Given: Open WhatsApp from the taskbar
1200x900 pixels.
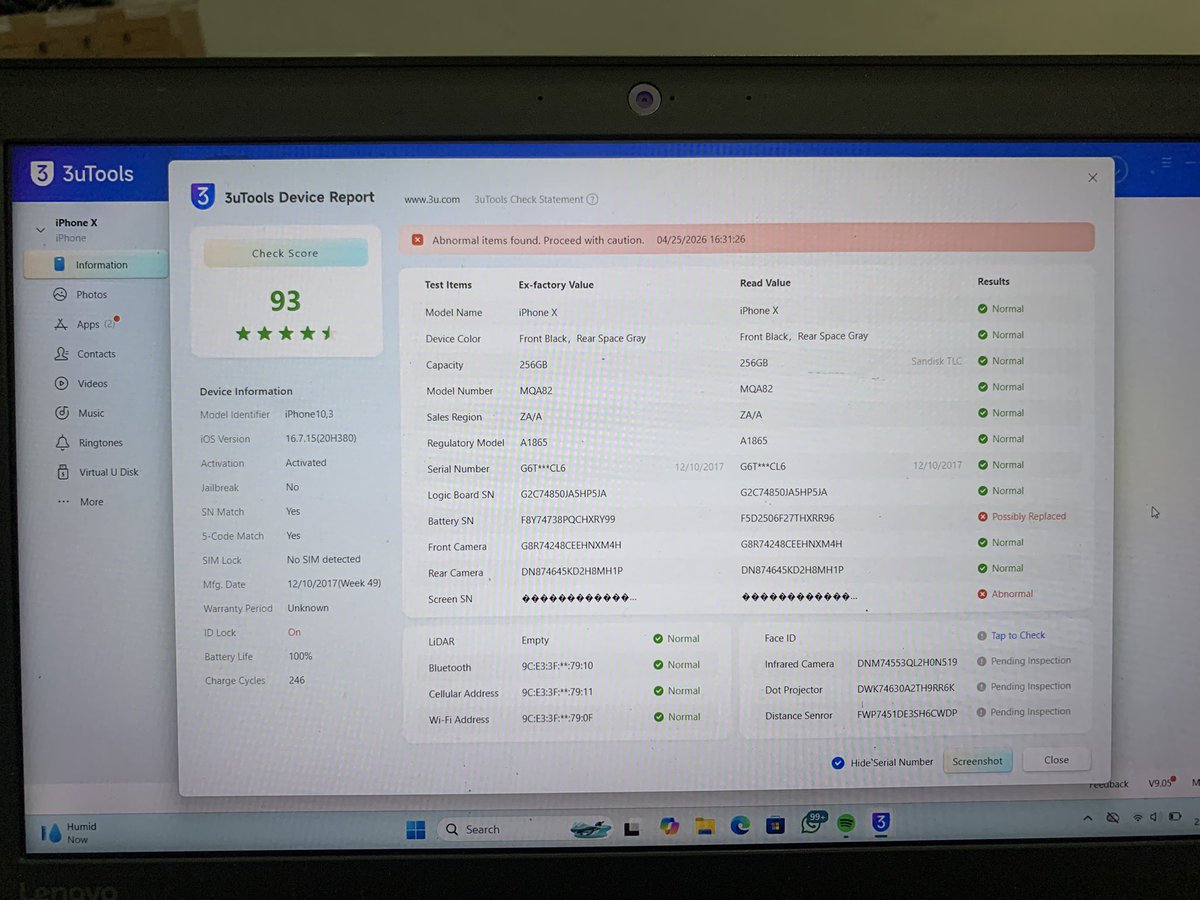Looking at the screenshot, I should point(811,825).
